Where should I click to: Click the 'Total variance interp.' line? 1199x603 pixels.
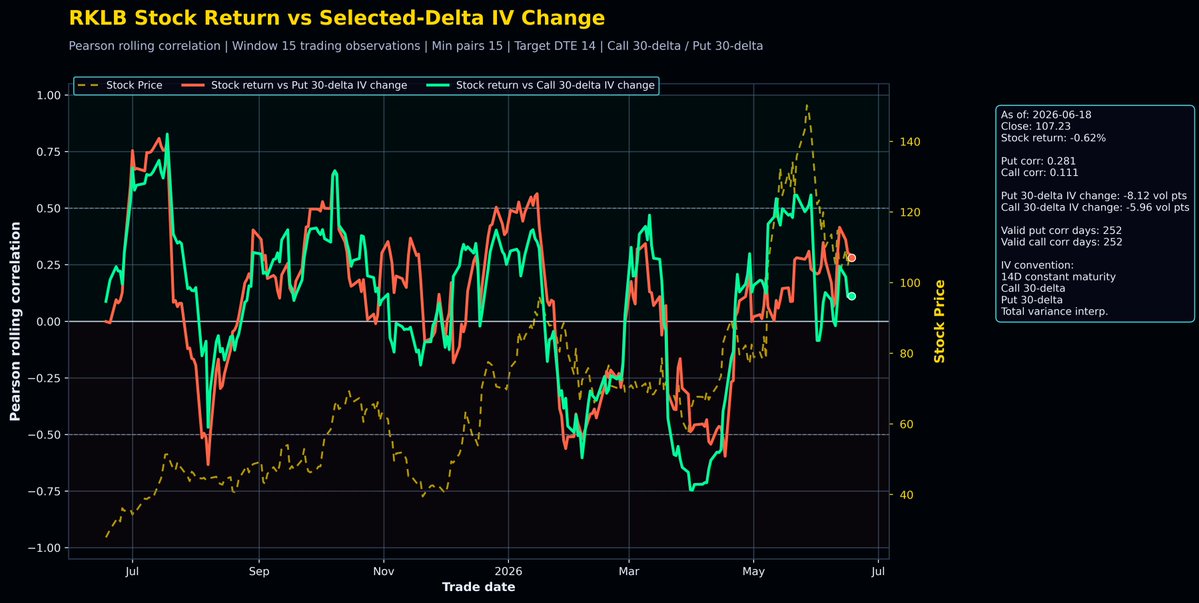1054,311
